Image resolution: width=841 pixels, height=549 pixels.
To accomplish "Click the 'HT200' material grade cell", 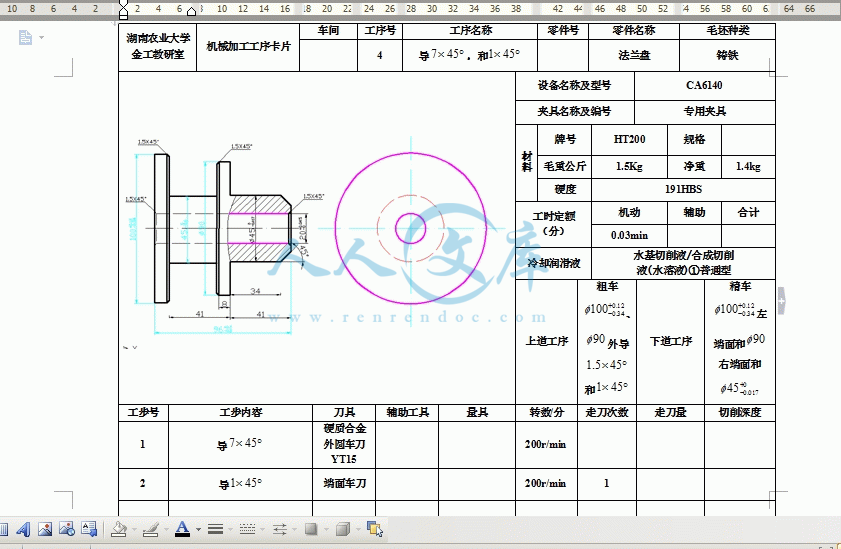I will pyautogui.click(x=629, y=139).
